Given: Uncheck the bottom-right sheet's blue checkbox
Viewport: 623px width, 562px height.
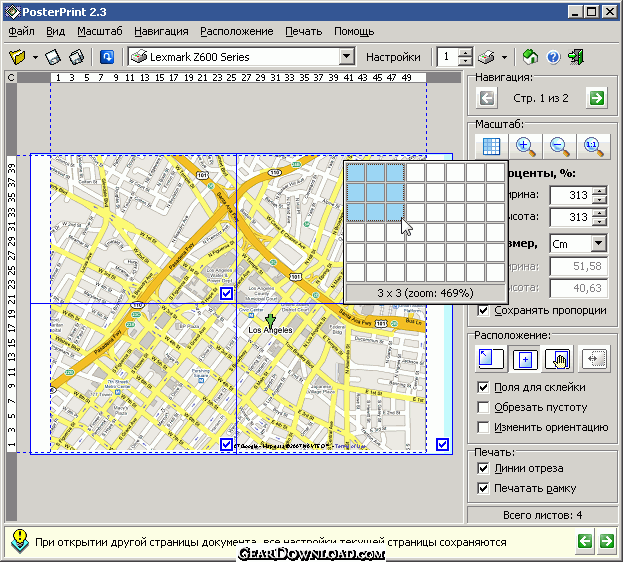Looking at the screenshot, I should [442, 444].
